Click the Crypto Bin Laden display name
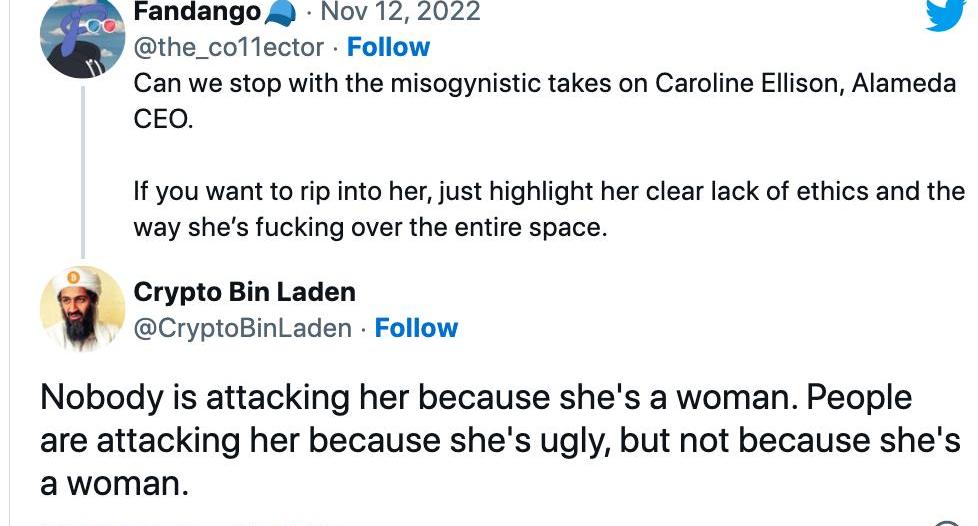Image resolution: width=978 pixels, height=526 pixels. tap(244, 292)
